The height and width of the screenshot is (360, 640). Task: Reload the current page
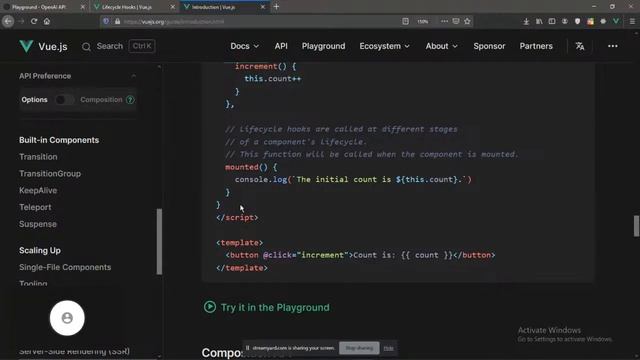click(34, 21)
